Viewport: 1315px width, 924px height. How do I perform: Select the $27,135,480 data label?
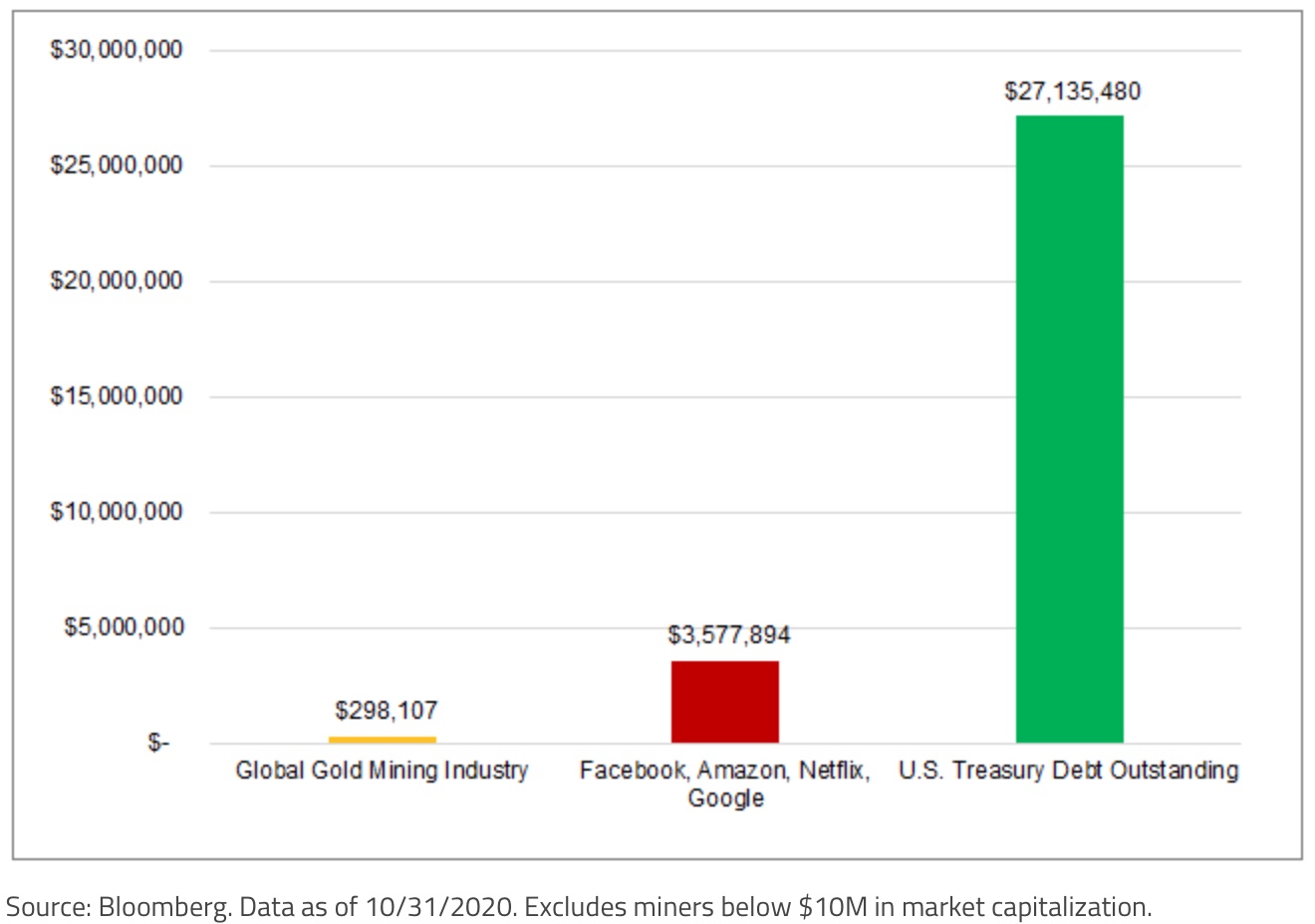[1072, 92]
